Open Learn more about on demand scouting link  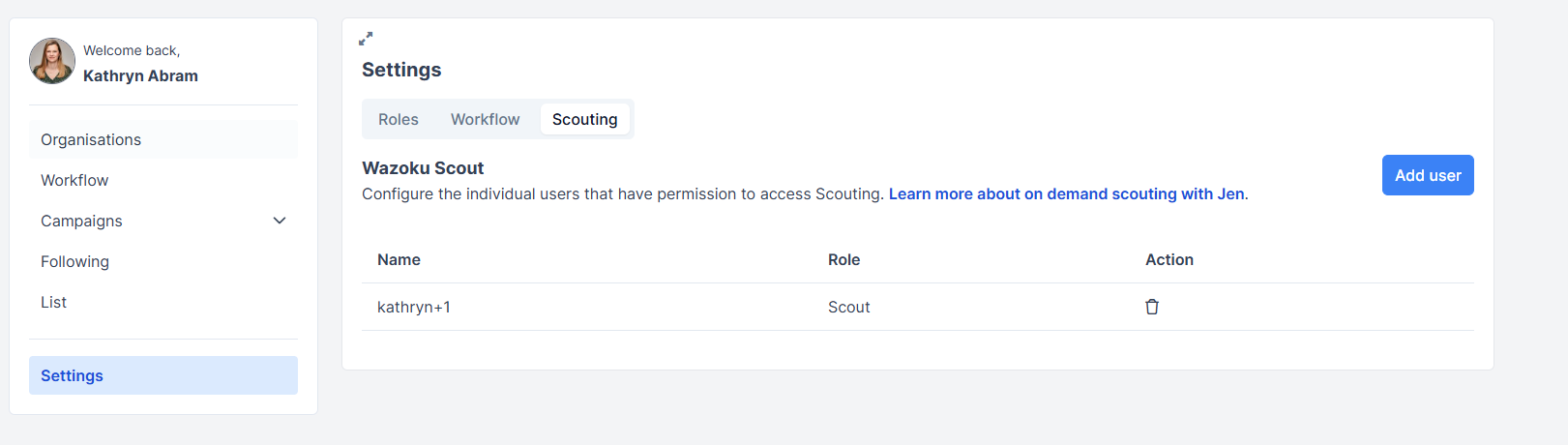pos(1066,193)
